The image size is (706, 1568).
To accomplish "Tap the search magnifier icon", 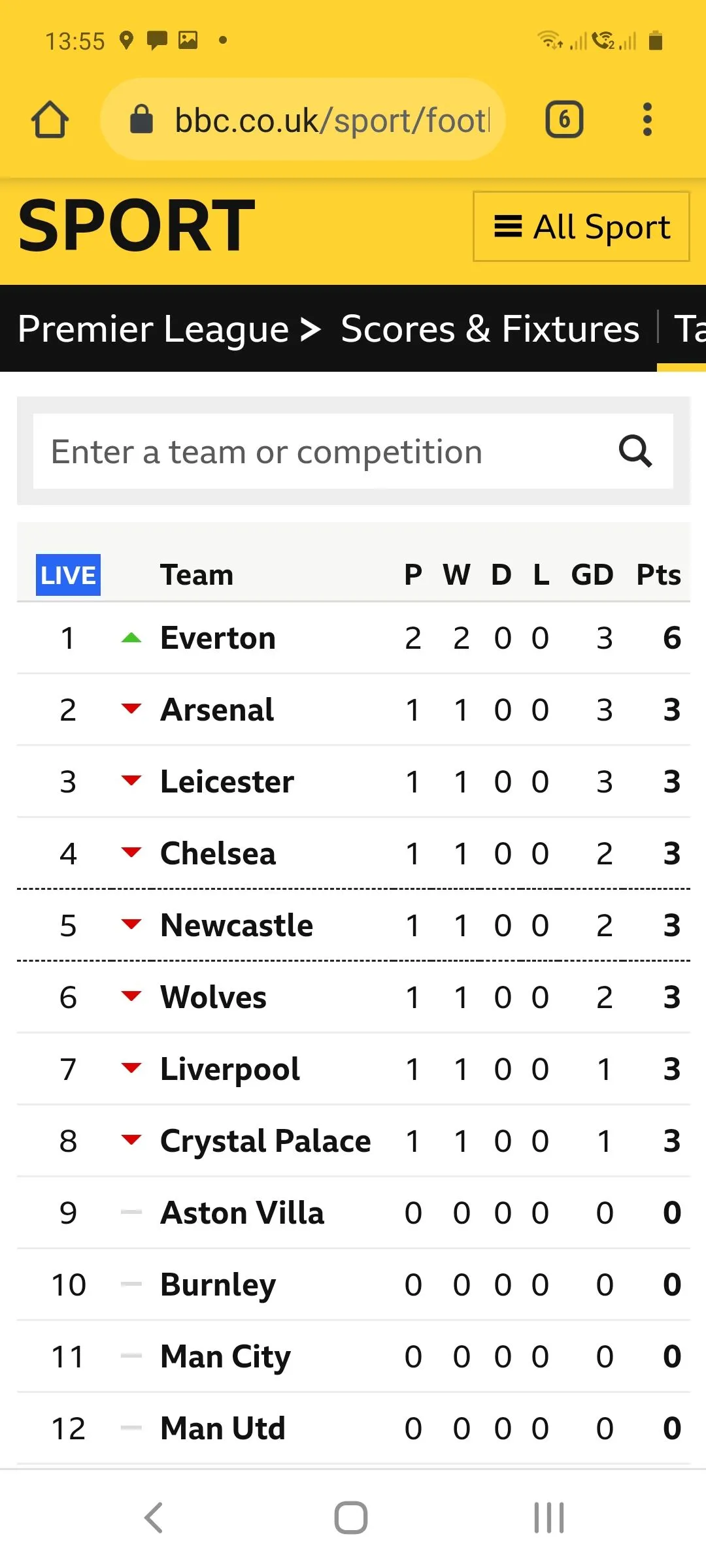I will pyautogui.click(x=635, y=451).
